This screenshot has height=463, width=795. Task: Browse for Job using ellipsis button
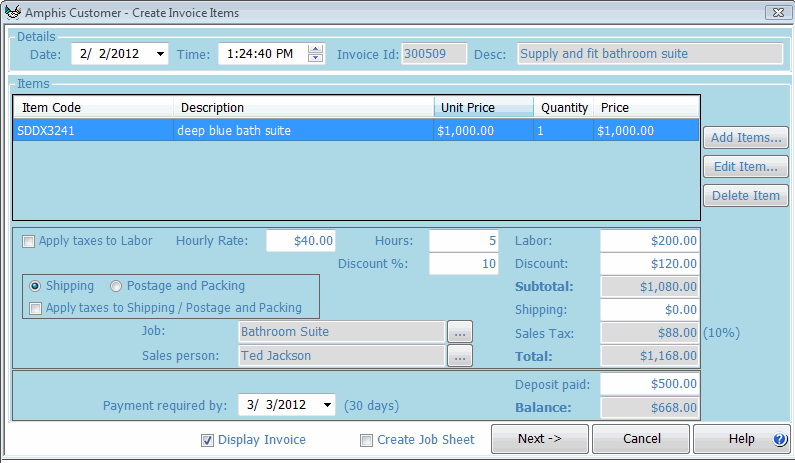point(459,332)
